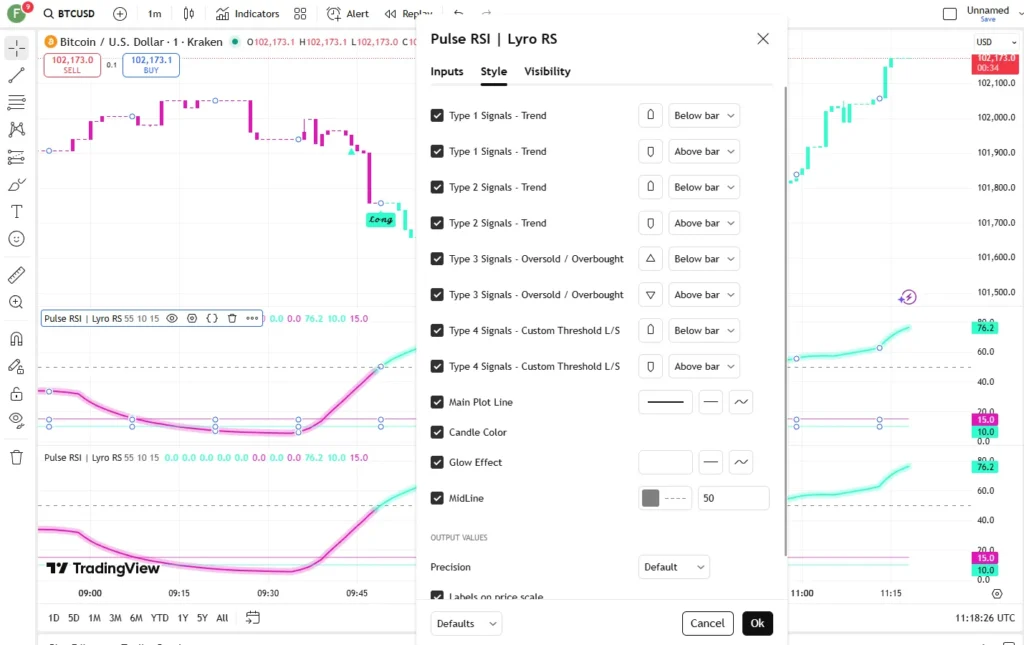Screen dimensions: 1024x645
Task: Select the ruler measure tool
Action: tap(16, 275)
